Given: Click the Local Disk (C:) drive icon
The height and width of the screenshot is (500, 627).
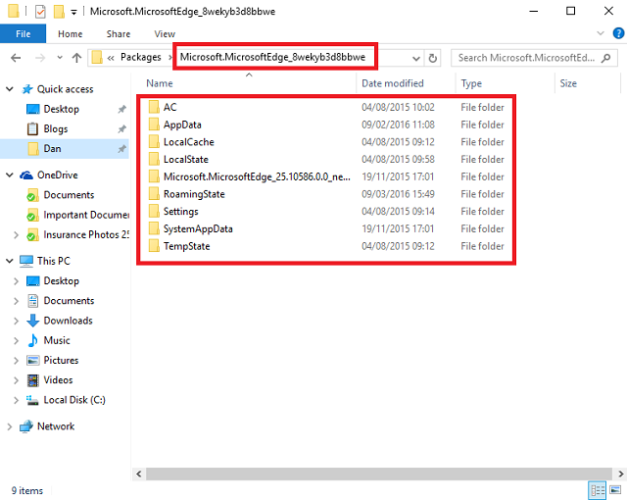Looking at the screenshot, I should (x=32, y=400).
